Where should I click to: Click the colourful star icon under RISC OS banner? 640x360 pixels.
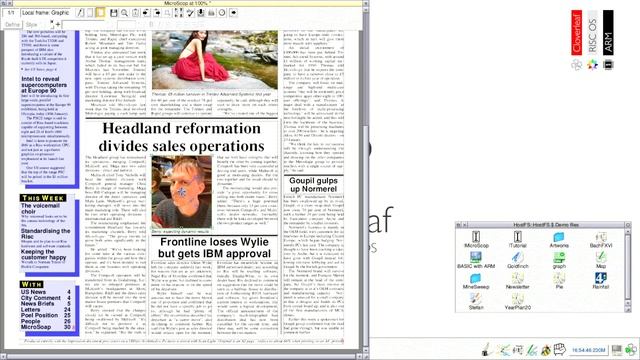(592, 64)
